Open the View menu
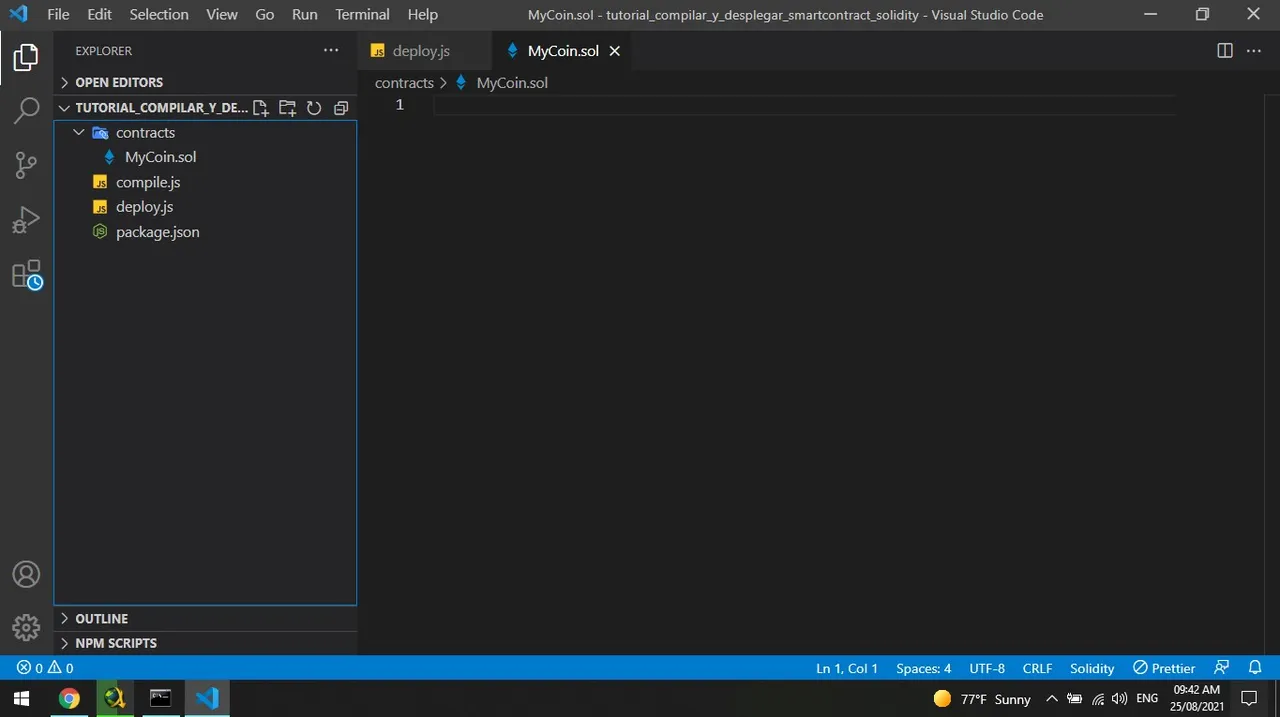 (x=222, y=14)
